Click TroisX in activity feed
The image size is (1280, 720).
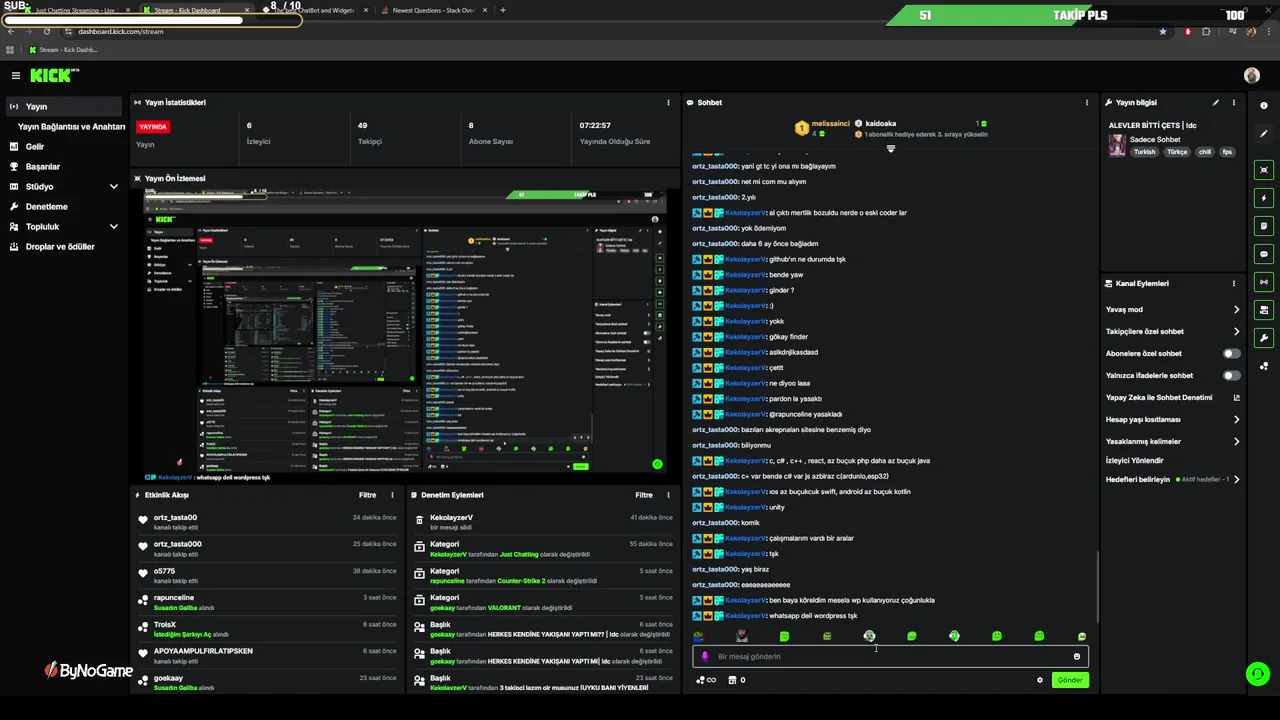[x=165, y=624]
